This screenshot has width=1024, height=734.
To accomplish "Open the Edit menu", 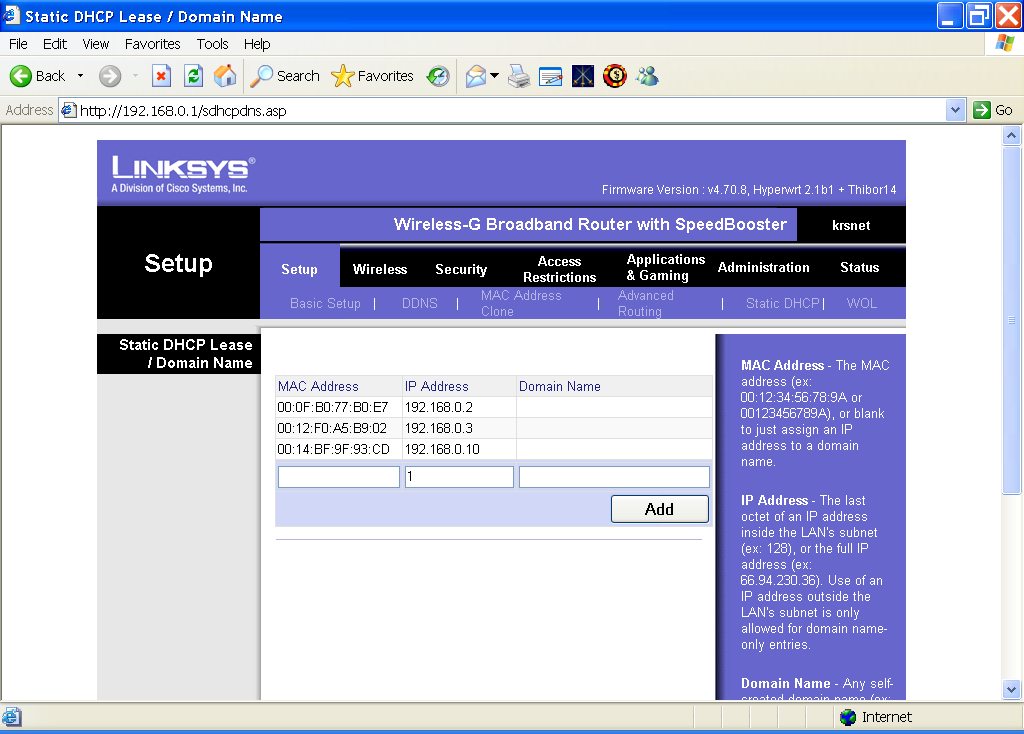I will [x=55, y=44].
